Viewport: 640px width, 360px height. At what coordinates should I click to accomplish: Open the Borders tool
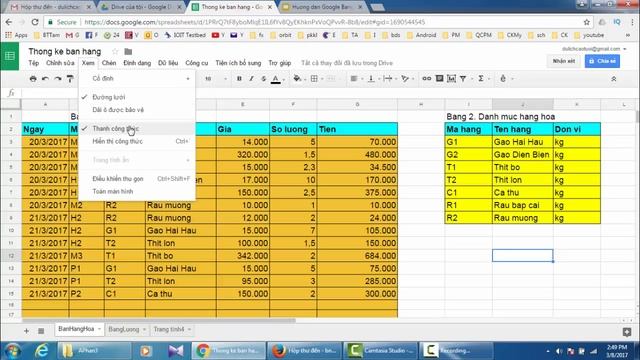314,79
